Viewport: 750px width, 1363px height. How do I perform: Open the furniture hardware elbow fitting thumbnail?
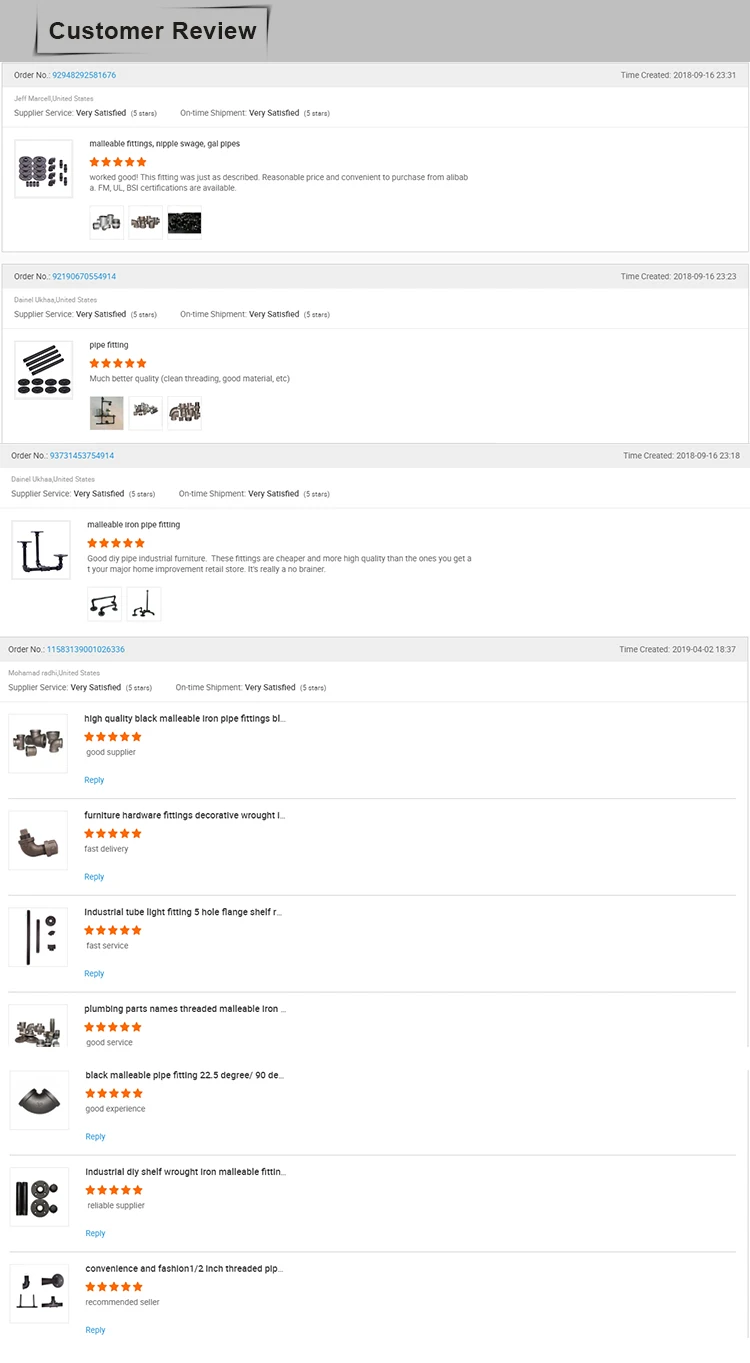pos(38,840)
